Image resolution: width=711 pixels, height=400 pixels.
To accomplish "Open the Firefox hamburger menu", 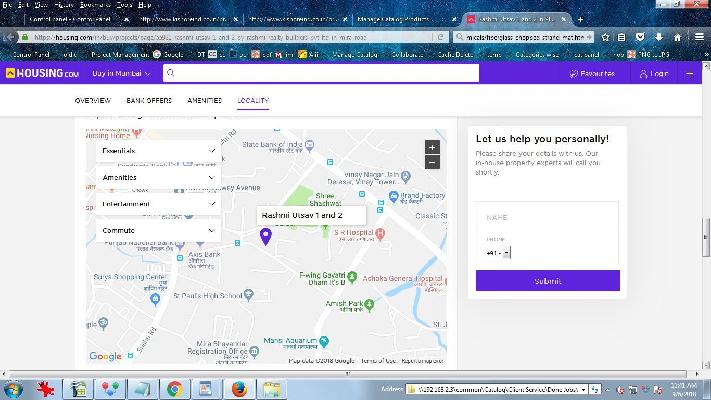I will 699,38.
